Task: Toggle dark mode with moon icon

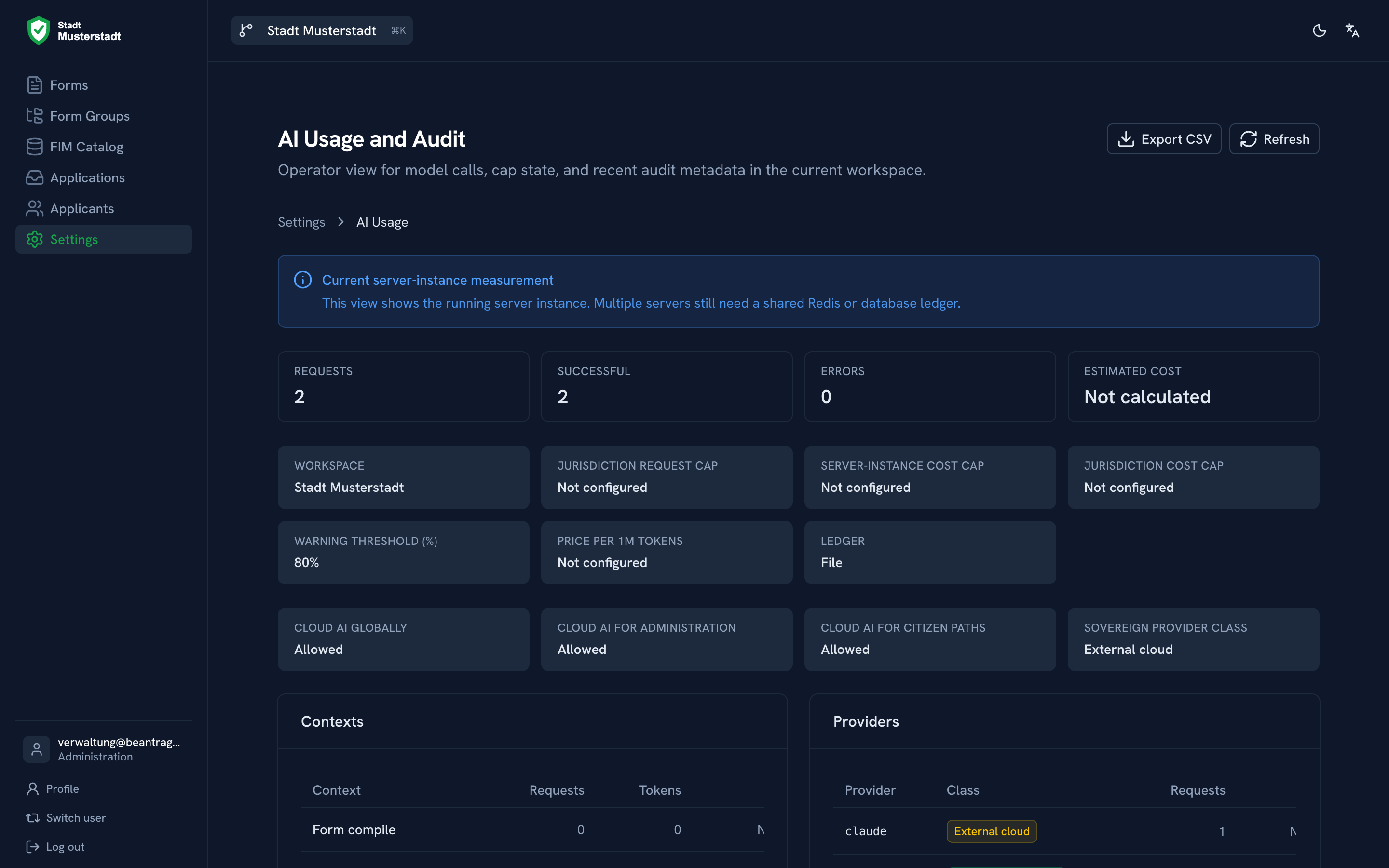Action: [1320, 30]
